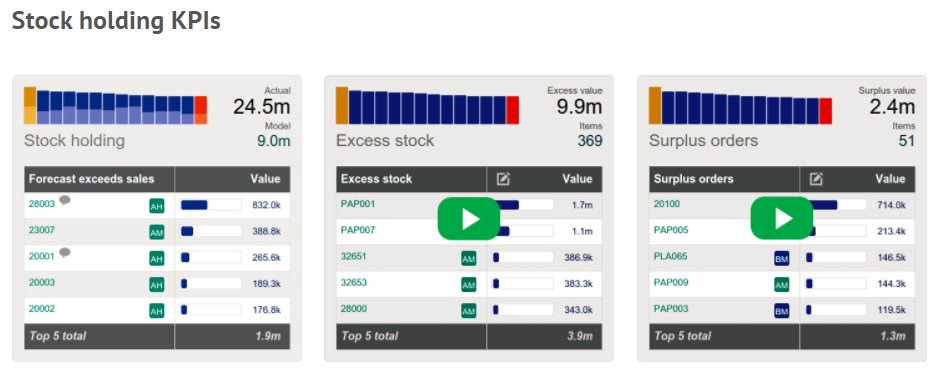This screenshot has width=939, height=377.
Task: Open item 23007 link
Action: tap(42, 230)
